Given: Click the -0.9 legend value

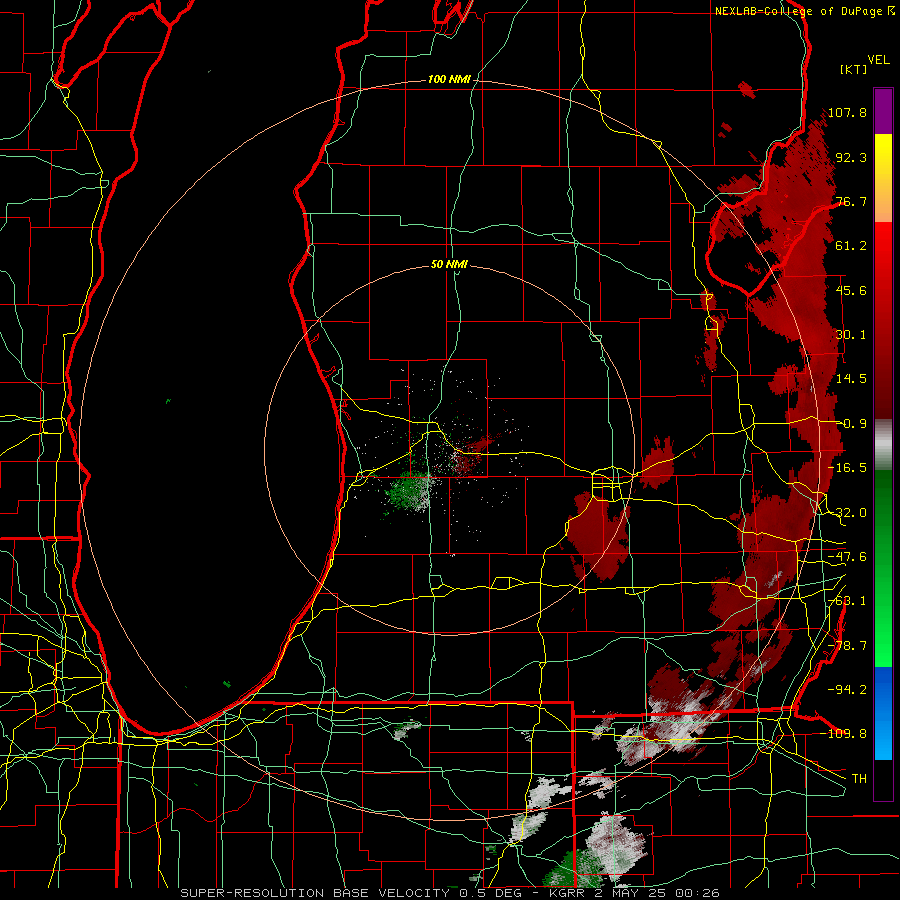Looking at the screenshot, I should 851,424.
